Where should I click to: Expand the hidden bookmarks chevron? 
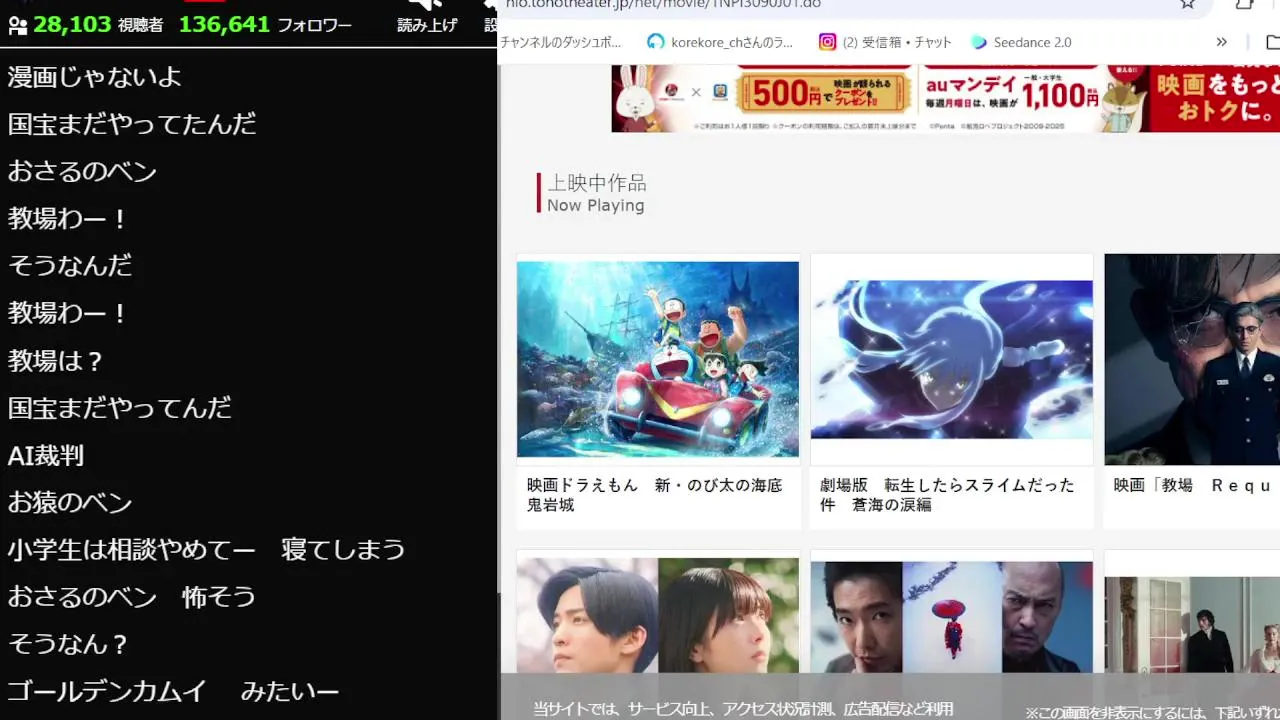coord(1221,42)
